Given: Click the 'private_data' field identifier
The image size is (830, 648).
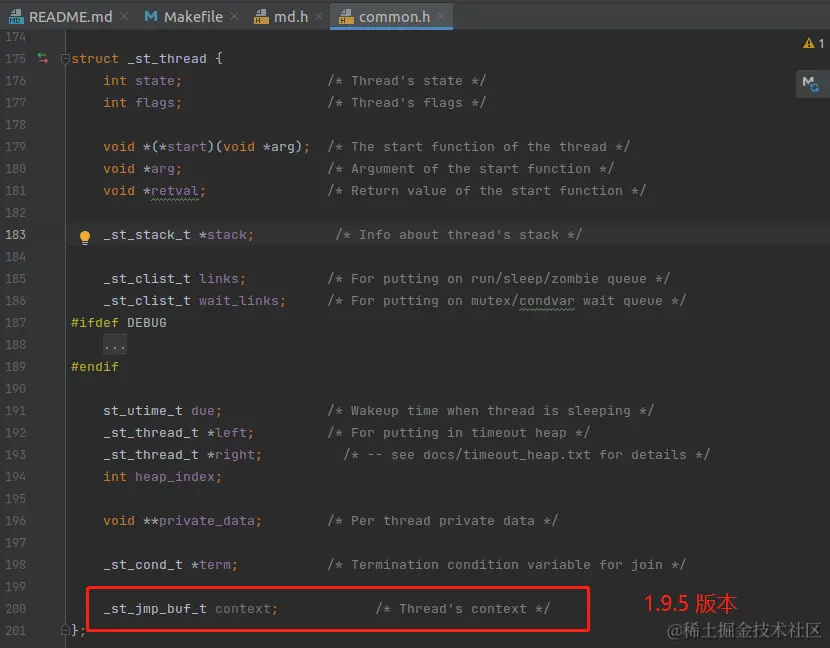Looking at the screenshot, I should [x=206, y=521].
